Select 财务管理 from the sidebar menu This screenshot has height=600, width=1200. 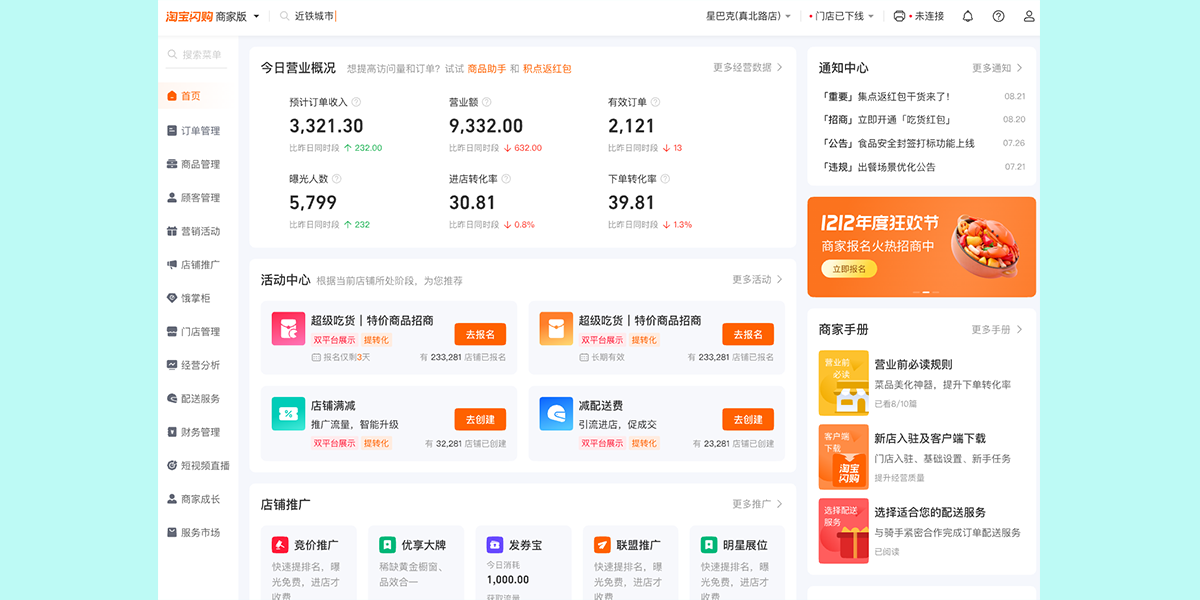(200, 432)
